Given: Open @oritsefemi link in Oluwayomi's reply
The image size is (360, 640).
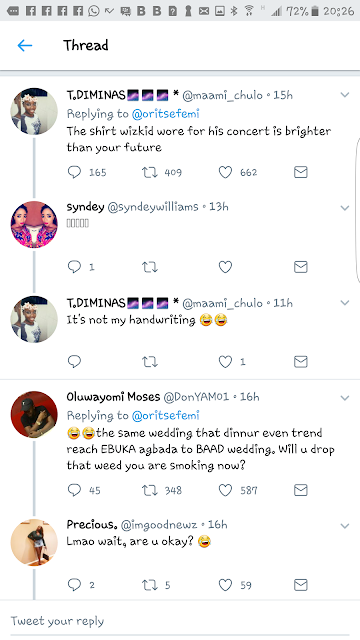Looking at the screenshot, I should pyautogui.click(x=166, y=416).
